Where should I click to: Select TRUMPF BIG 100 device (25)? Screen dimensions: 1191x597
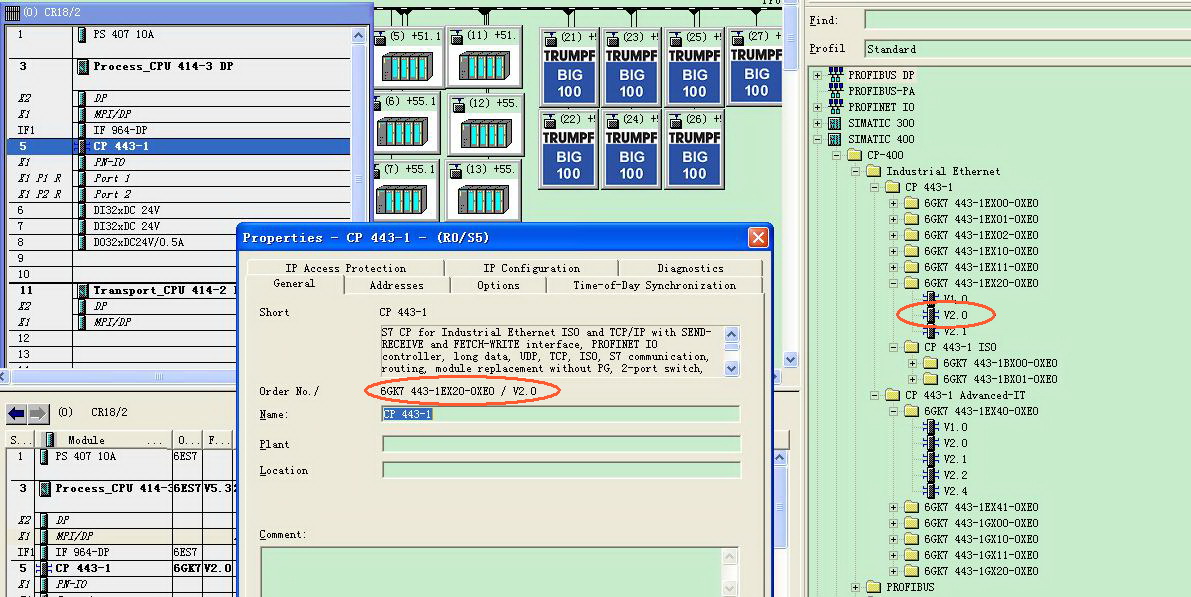(694, 67)
